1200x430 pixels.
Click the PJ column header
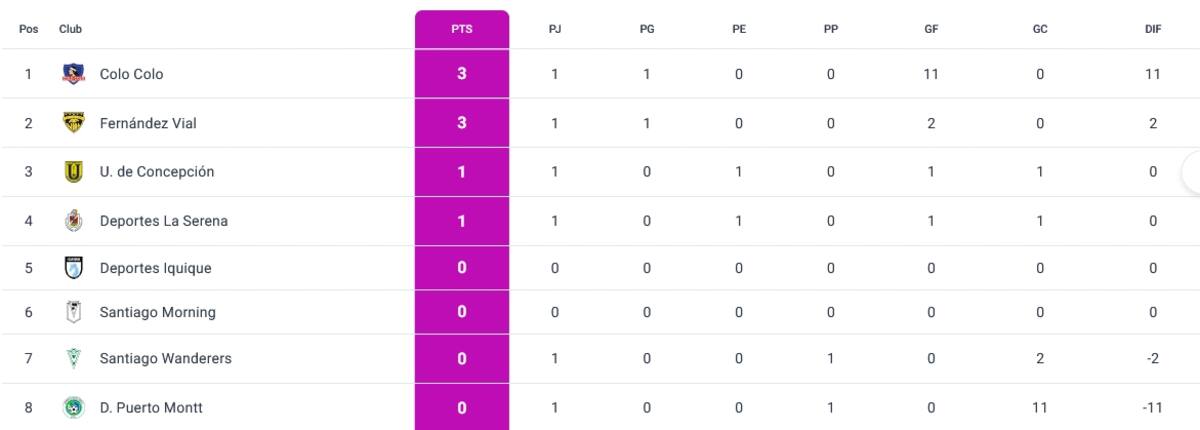(555, 29)
